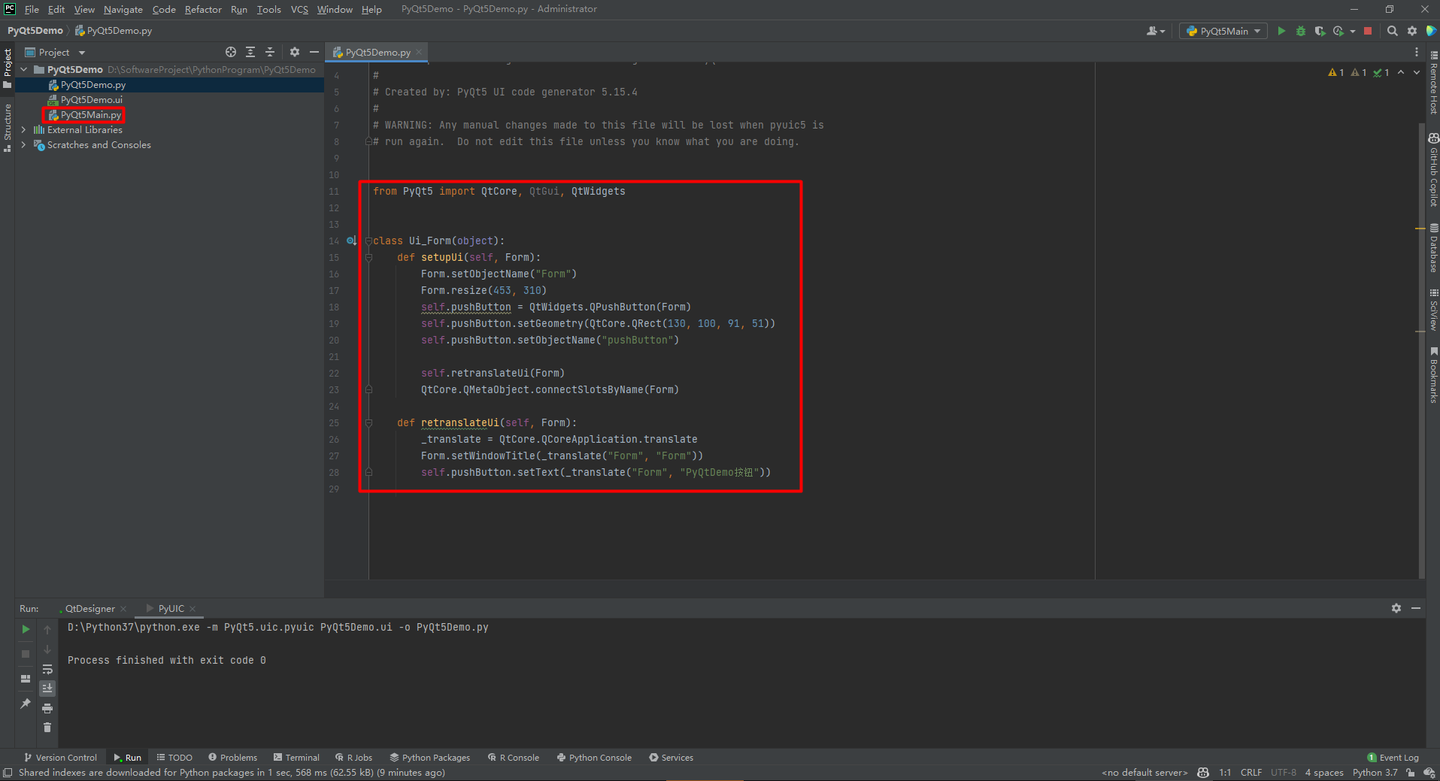
Task: Toggle scroll to end in the Run console
Action: 47,688
